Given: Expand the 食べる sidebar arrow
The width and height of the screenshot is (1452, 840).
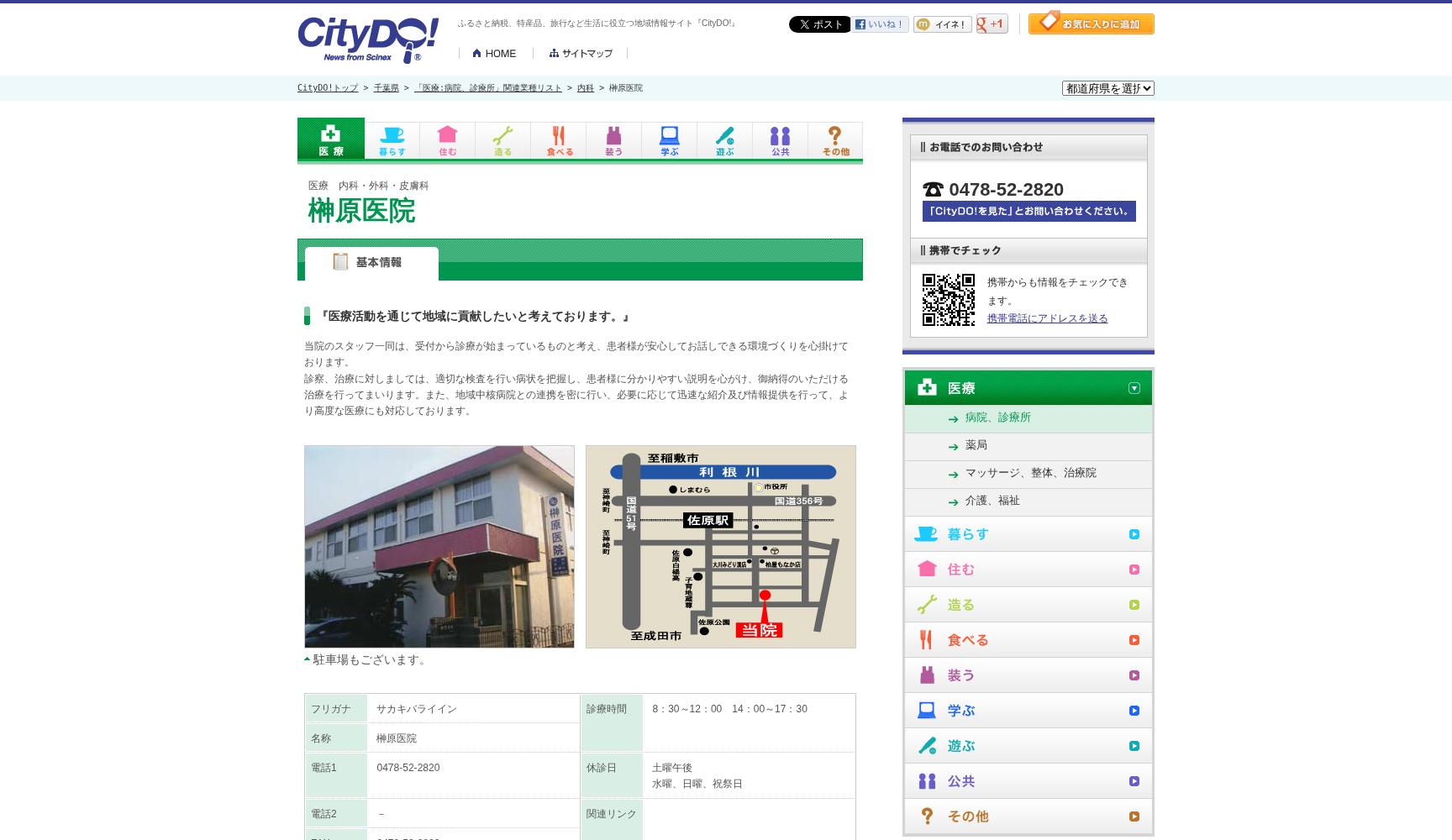Looking at the screenshot, I should [x=1134, y=640].
